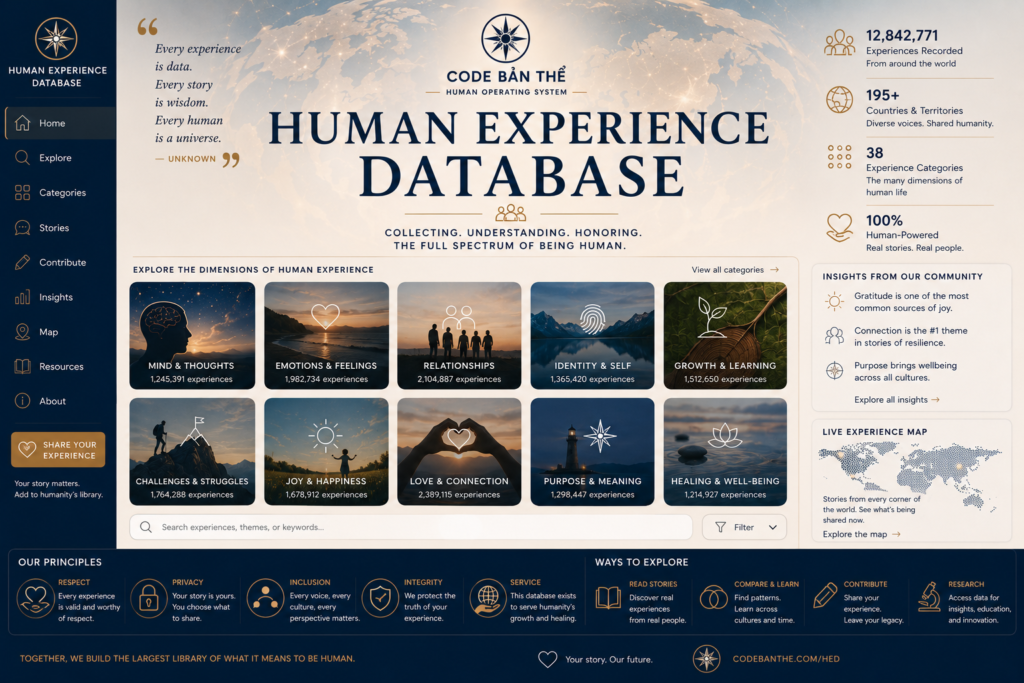1024x683 pixels.
Task: Open the Identity & Self category card
Action: 592,336
